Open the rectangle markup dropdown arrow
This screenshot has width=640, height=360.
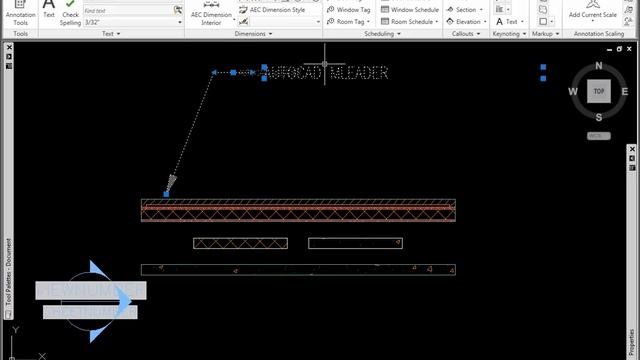click(x=552, y=21)
